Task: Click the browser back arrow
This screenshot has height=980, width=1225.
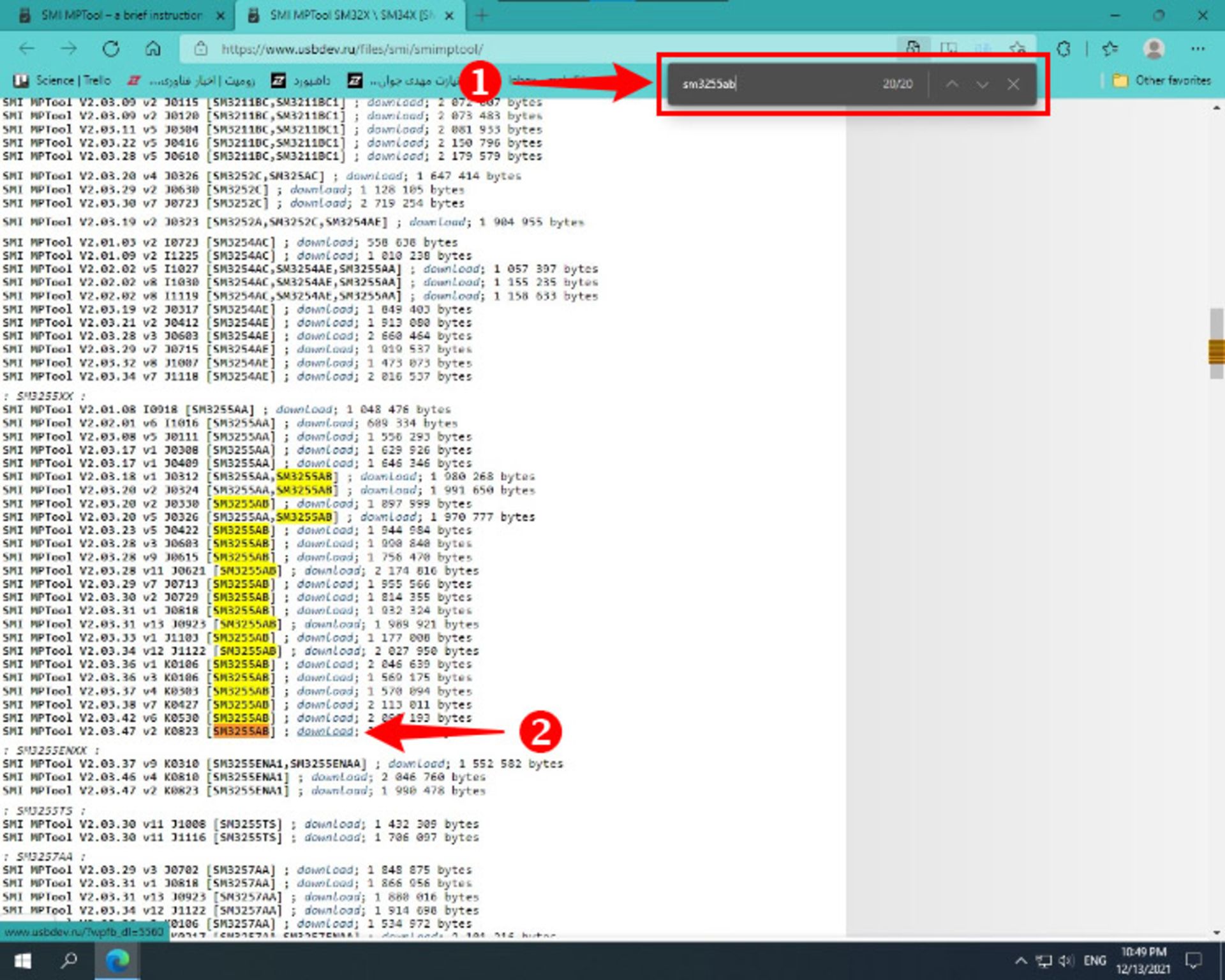Action: [27, 48]
